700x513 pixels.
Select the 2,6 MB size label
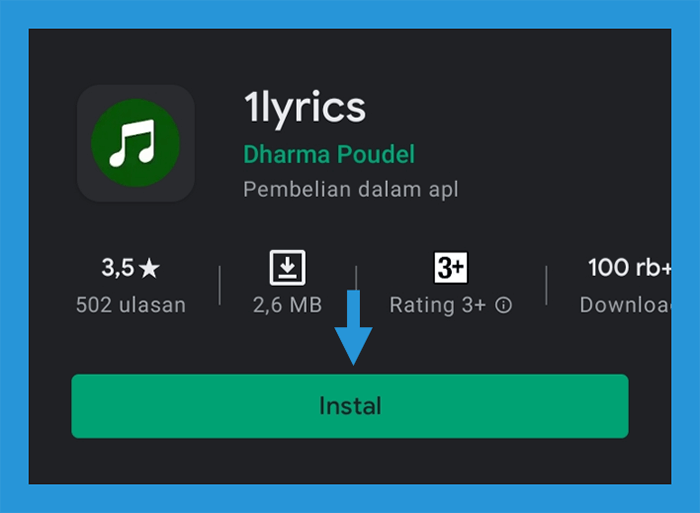click(x=288, y=305)
